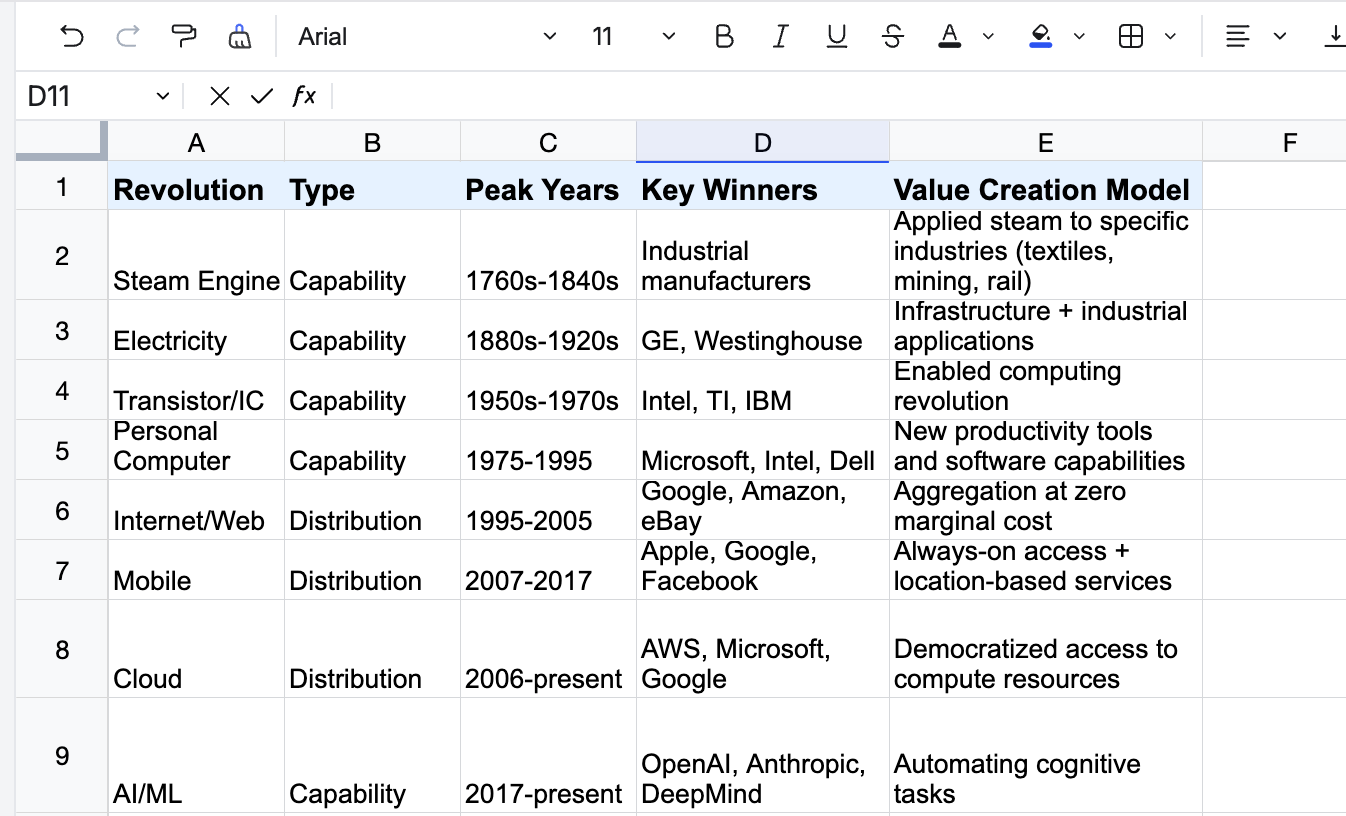The height and width of the screenshot is (816, 1346).
Task: Click the Revolution header cell
Action: [196, 186]
